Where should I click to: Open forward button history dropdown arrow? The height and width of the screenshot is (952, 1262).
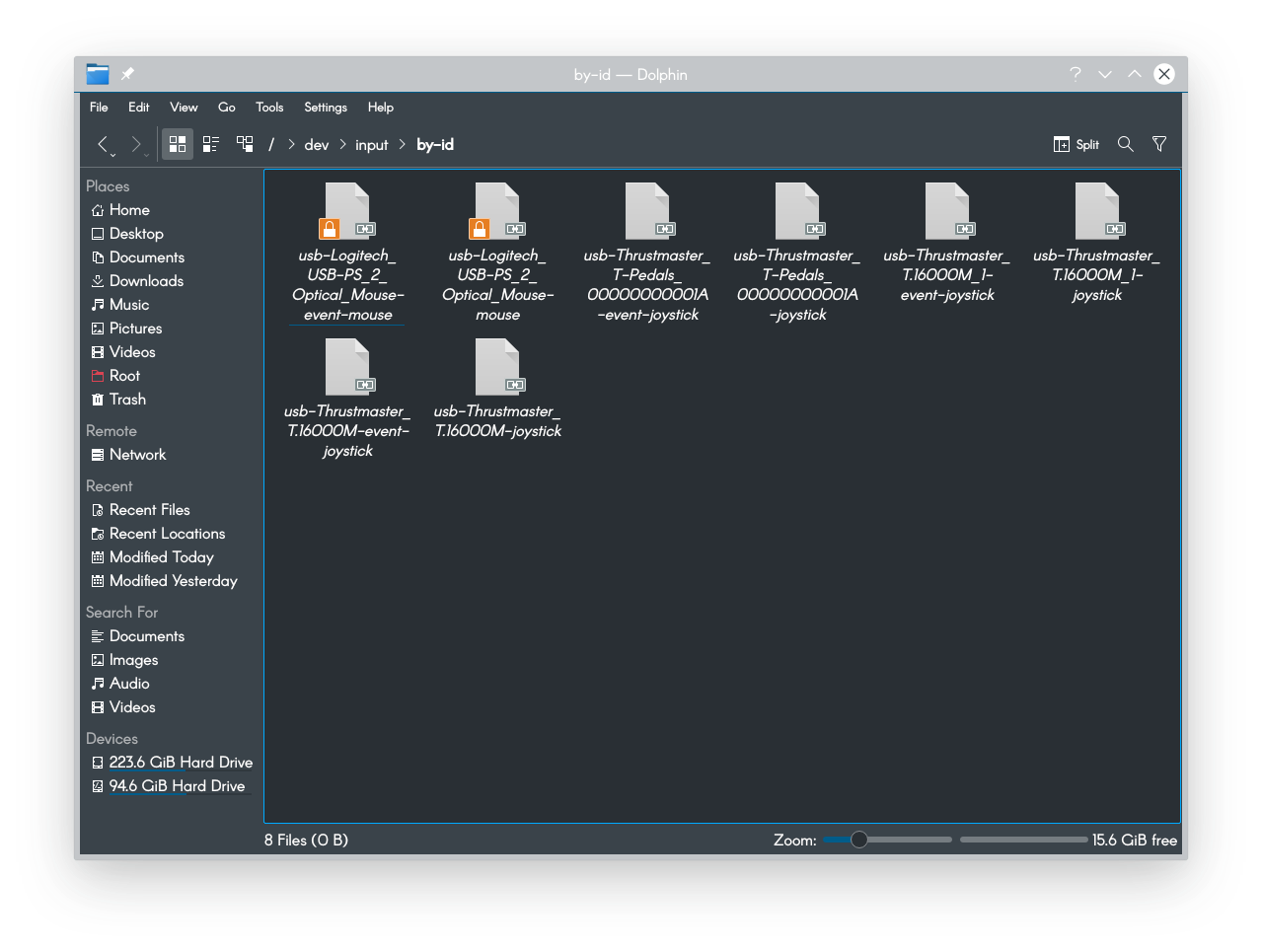coord(146,155)
